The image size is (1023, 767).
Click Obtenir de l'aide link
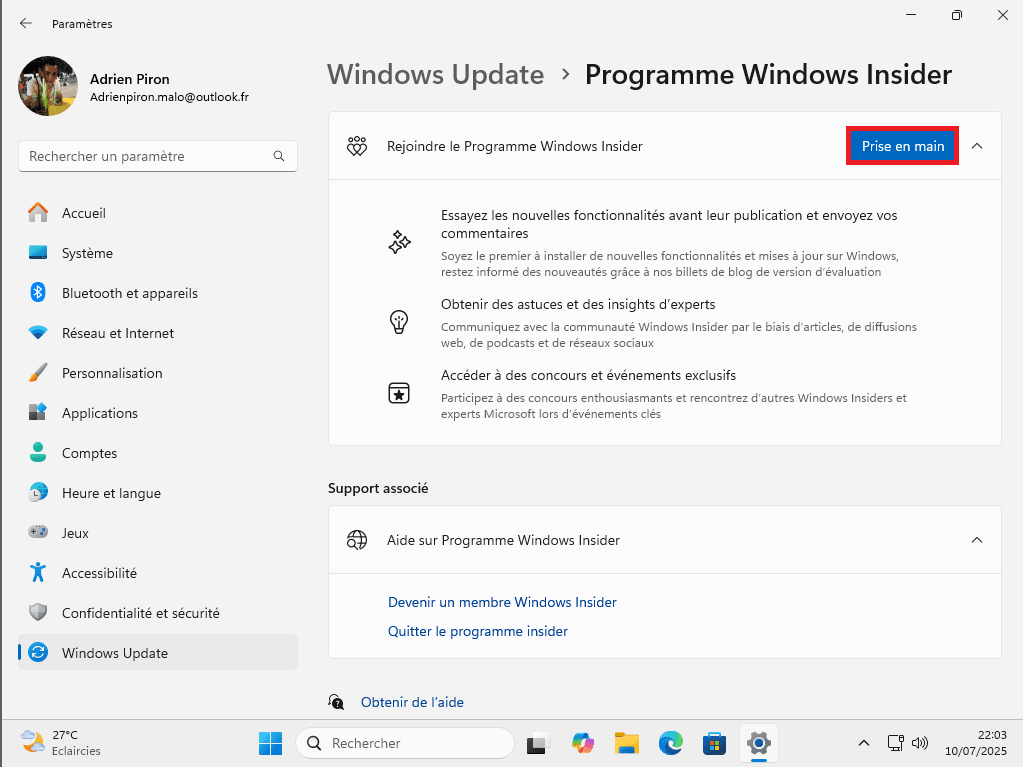coord(412,702)
